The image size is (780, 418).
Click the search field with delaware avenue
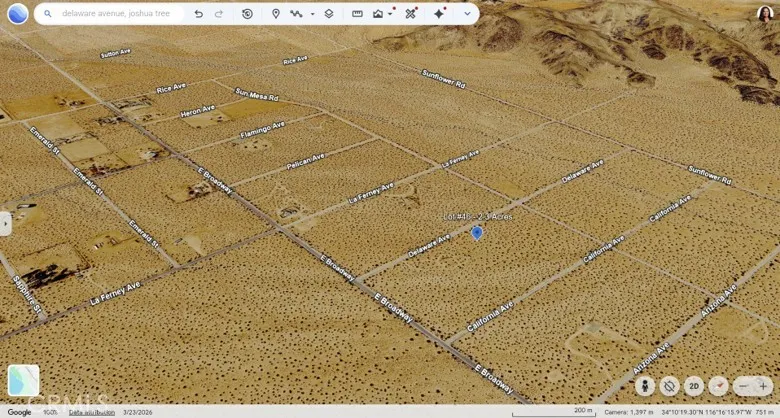pyautogui.click(x=115, y=14)
